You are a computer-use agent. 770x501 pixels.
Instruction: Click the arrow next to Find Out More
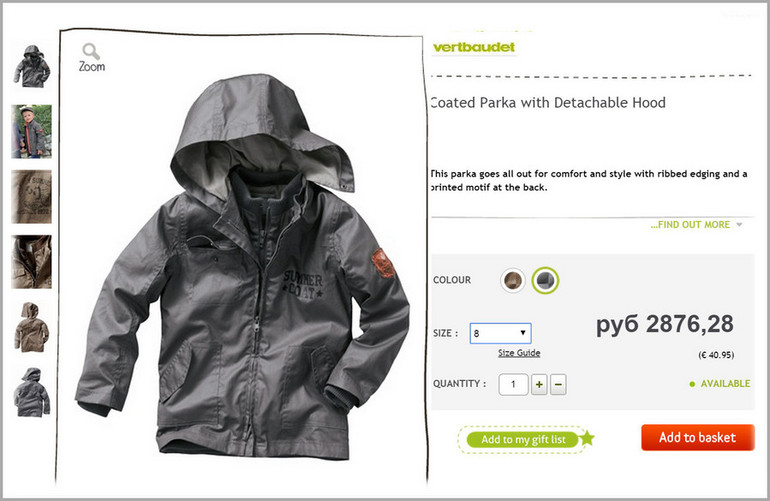click(x=739, y=224)
